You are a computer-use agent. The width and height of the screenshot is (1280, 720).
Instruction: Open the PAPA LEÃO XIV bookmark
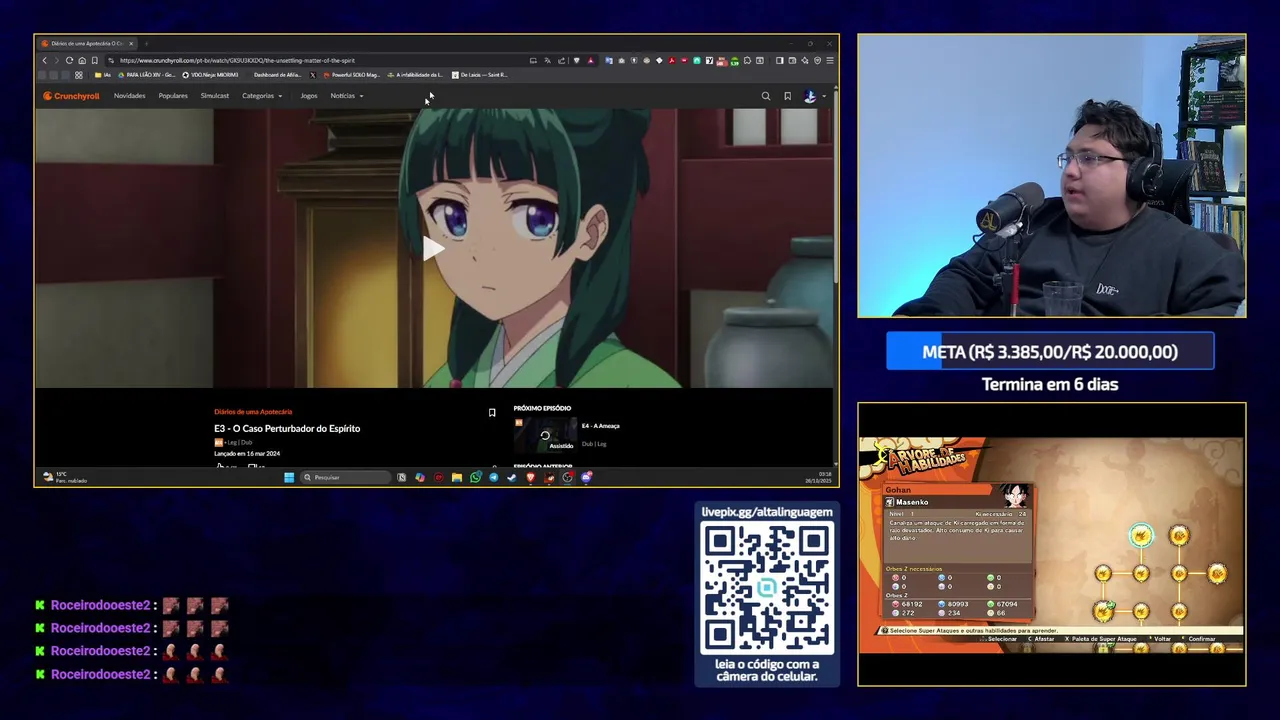click(x=147, y=75)
